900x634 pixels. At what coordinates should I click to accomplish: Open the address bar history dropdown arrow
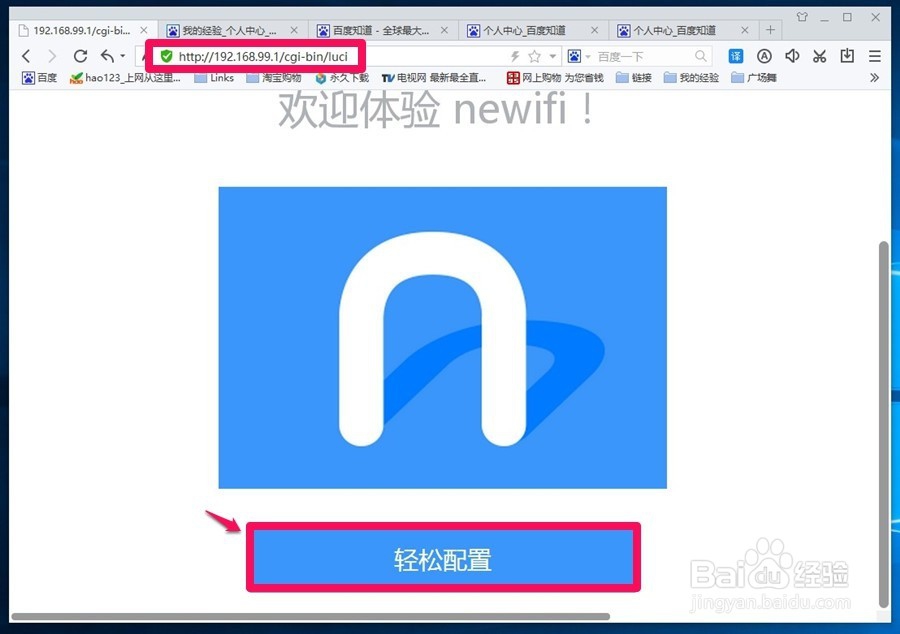(553, 56)
